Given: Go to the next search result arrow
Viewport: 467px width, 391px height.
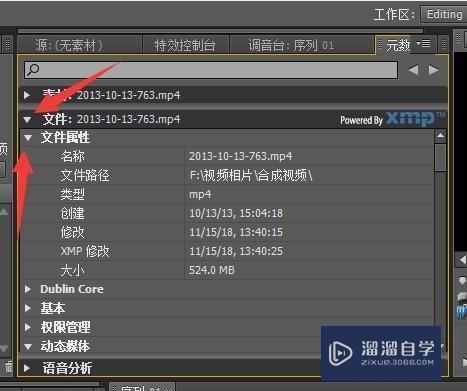Looking at the screenshot, I should pos(433,70).
